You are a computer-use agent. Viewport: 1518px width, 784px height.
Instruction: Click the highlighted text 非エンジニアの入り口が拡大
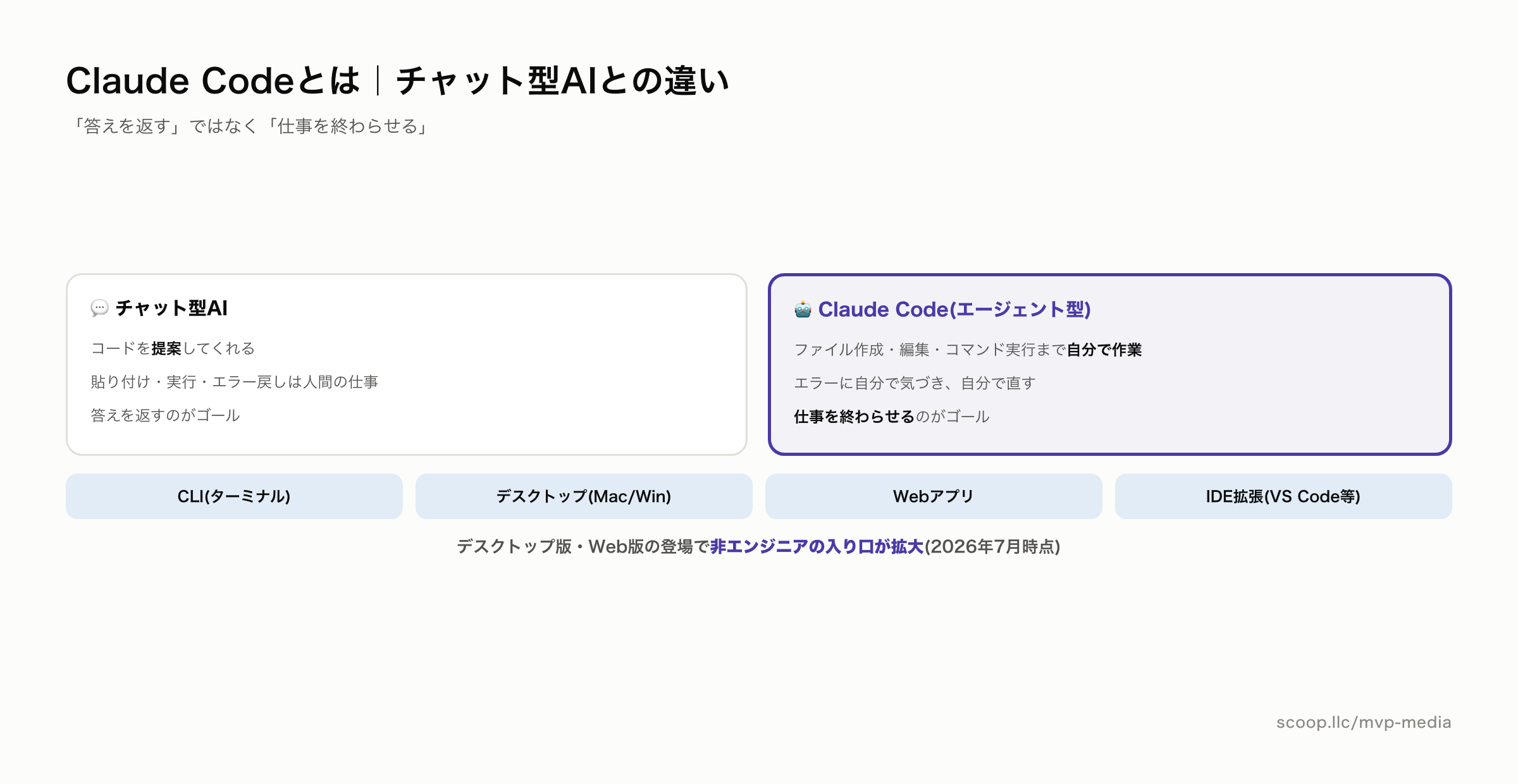[817, 546]
